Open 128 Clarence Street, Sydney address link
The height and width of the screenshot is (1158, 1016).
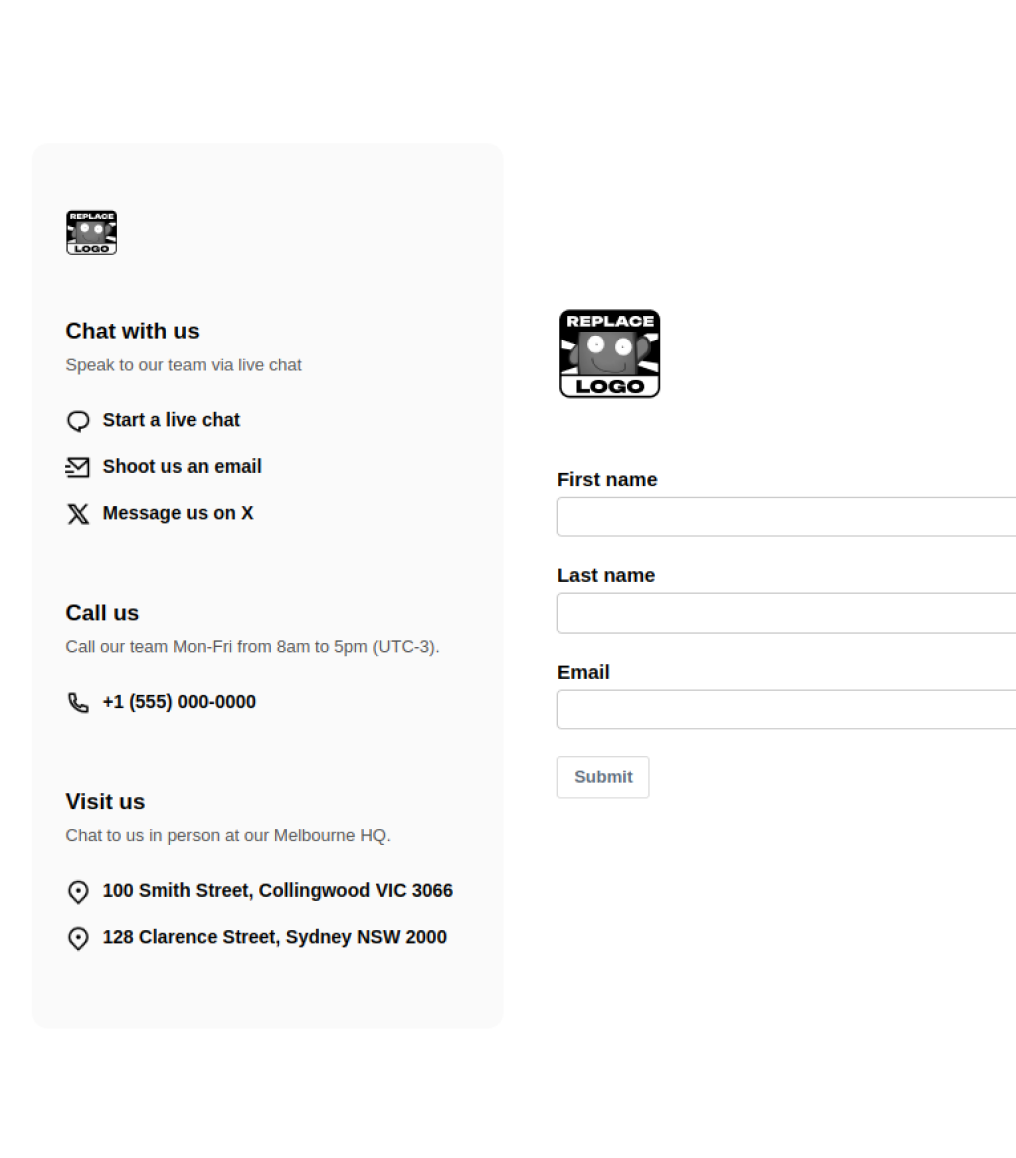274,937
